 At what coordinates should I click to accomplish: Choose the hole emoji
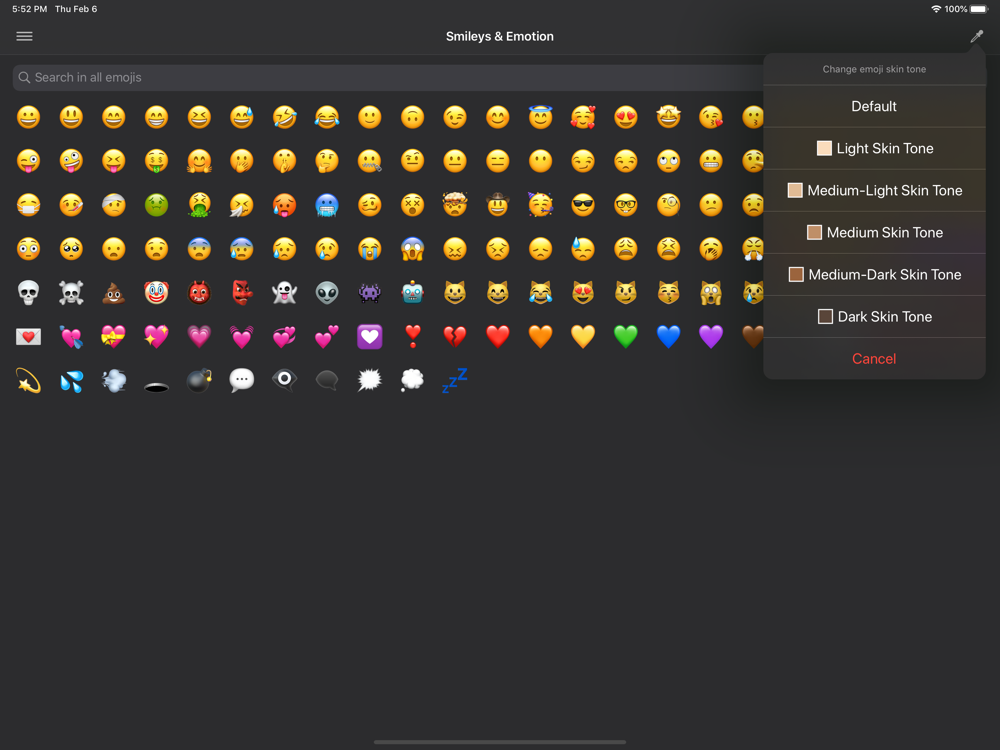tap(156, 386)
